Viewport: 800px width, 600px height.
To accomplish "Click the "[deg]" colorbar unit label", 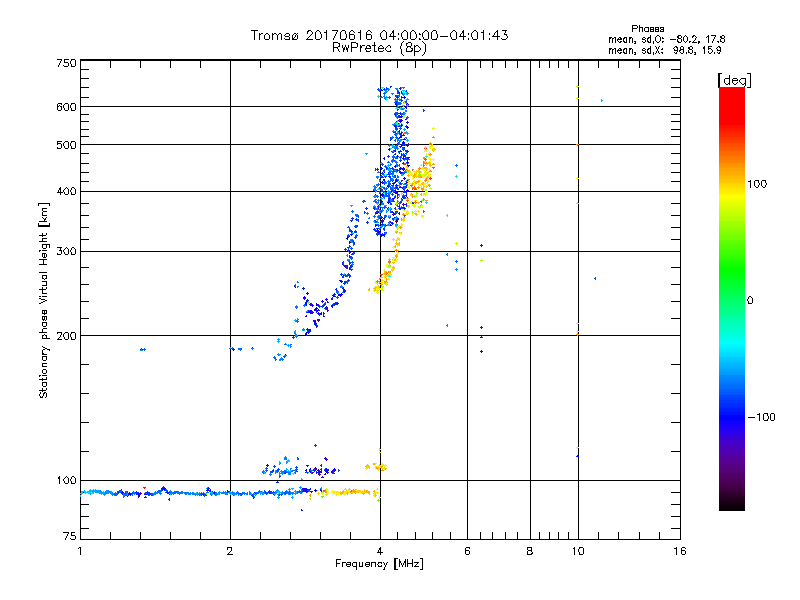I will 734,80.
